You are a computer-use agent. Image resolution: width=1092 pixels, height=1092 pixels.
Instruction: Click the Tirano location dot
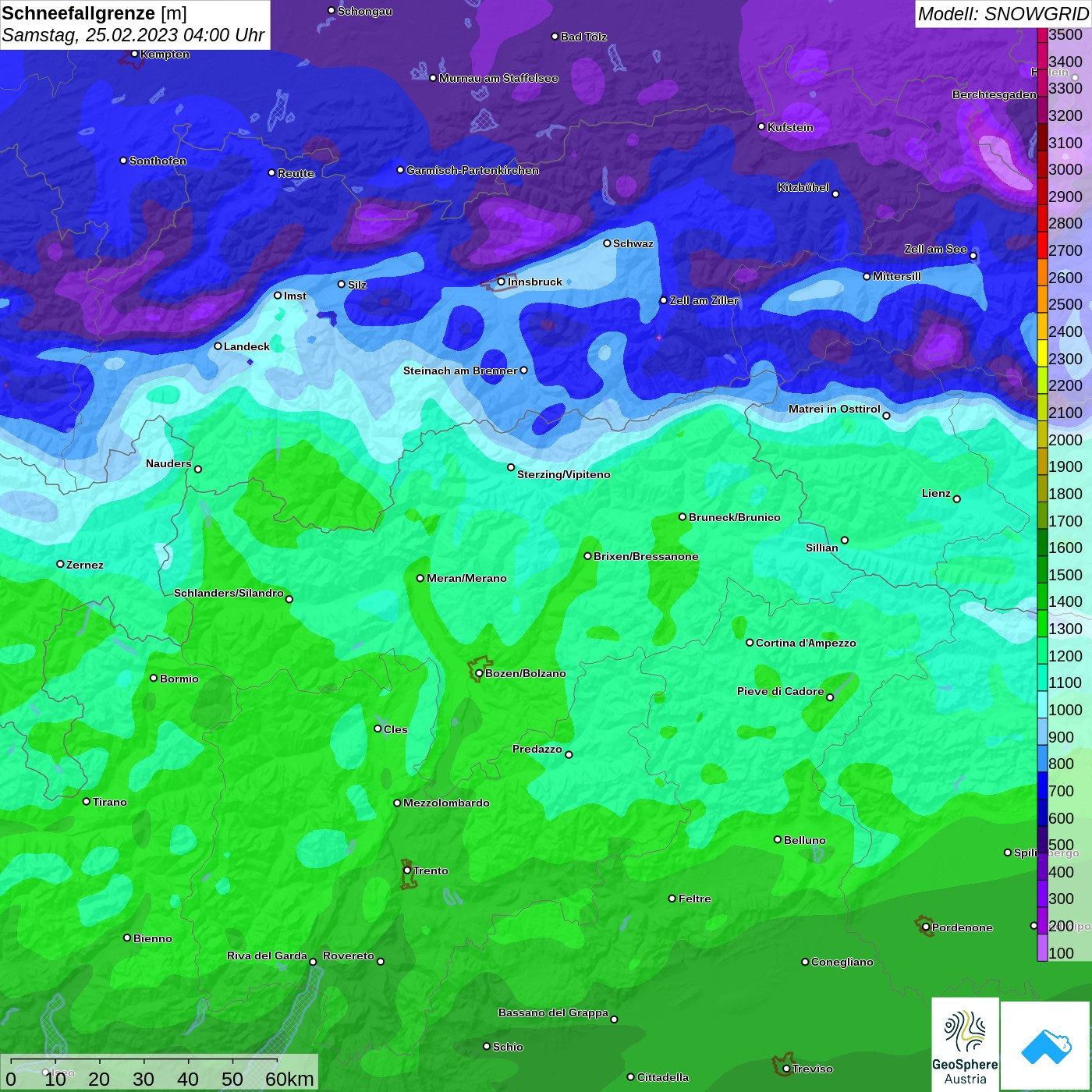coord(87,801)
